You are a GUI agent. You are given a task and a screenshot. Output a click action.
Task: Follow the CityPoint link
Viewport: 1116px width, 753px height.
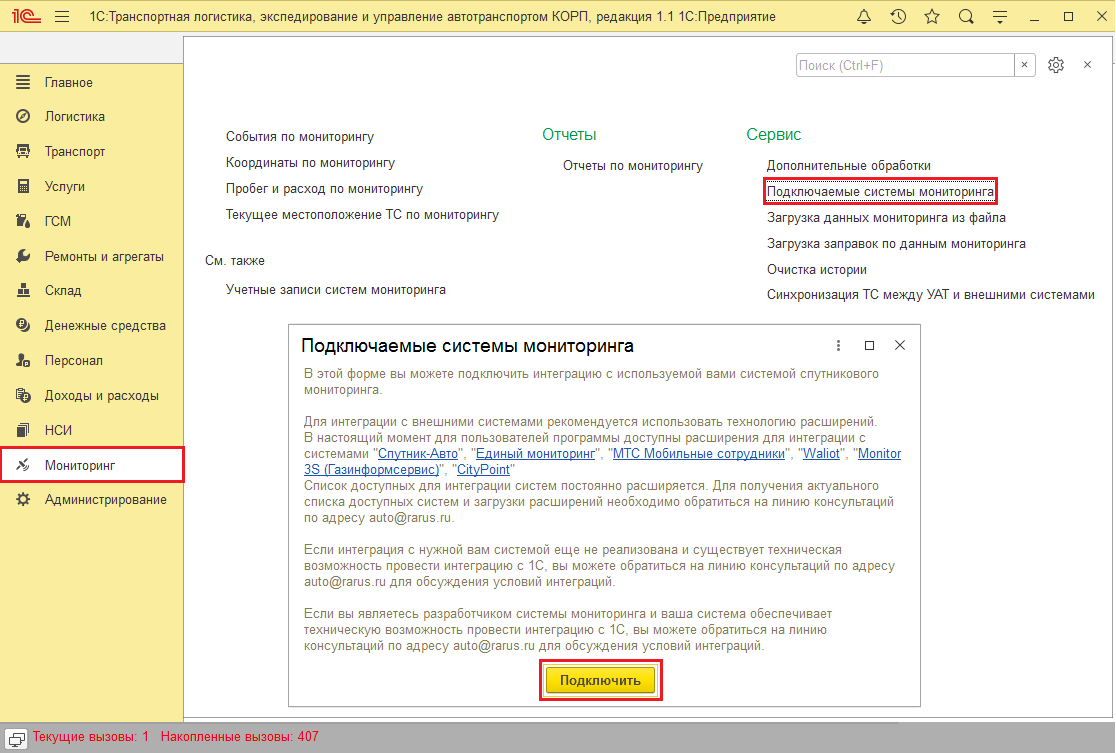point(483,470)
